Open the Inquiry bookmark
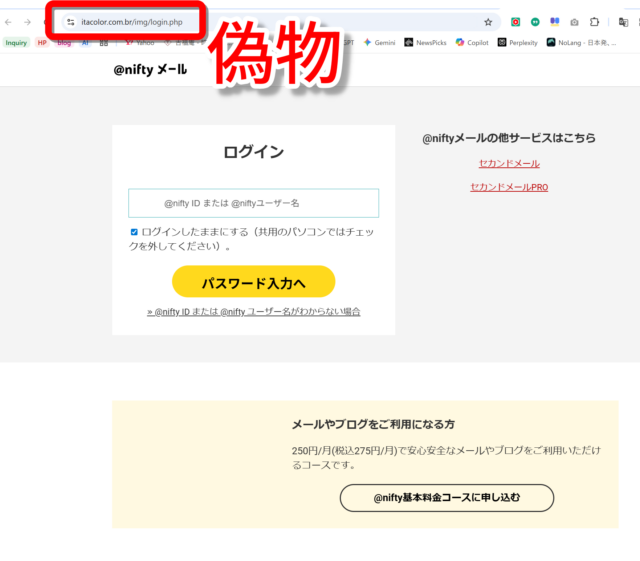The width and height of the screenshot is (640, 561). tap(16, 42)
